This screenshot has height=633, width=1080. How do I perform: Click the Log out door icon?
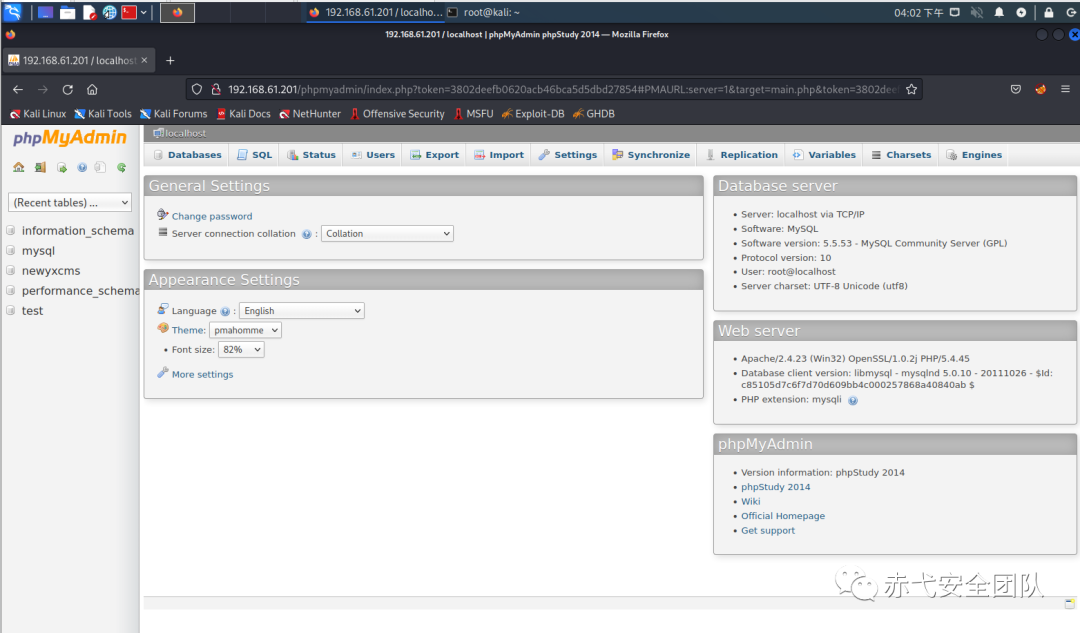pyautogui.click(x=41, y=167)
